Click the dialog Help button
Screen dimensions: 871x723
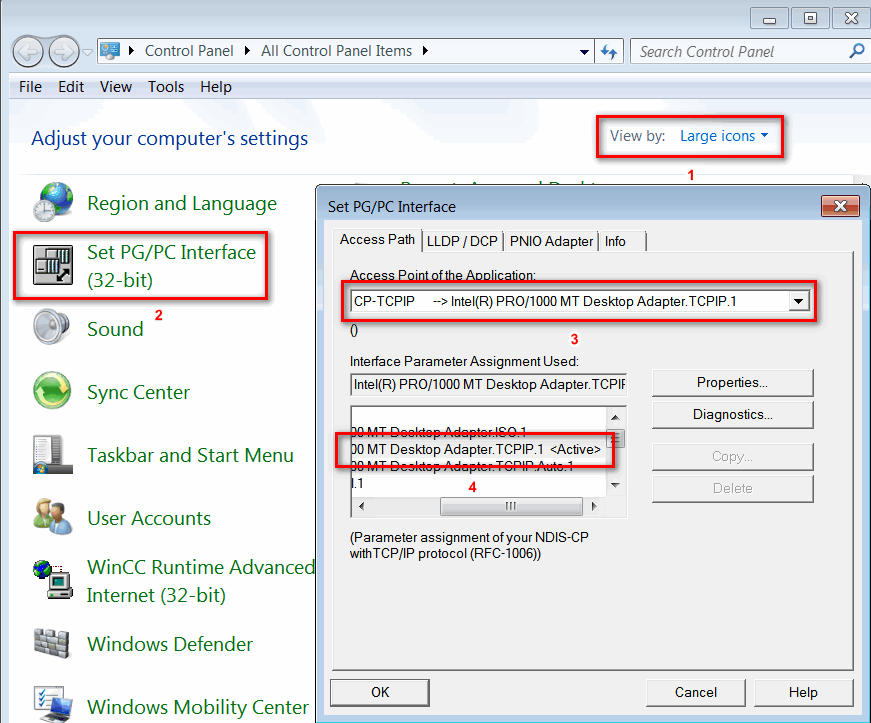pyautogui.click(x=803, y=692)
